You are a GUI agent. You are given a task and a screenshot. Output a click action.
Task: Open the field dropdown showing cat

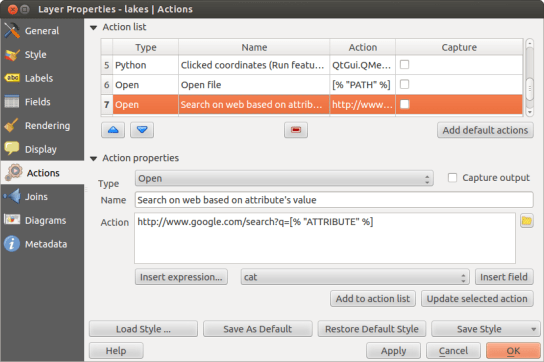click(x=355, y=277)
